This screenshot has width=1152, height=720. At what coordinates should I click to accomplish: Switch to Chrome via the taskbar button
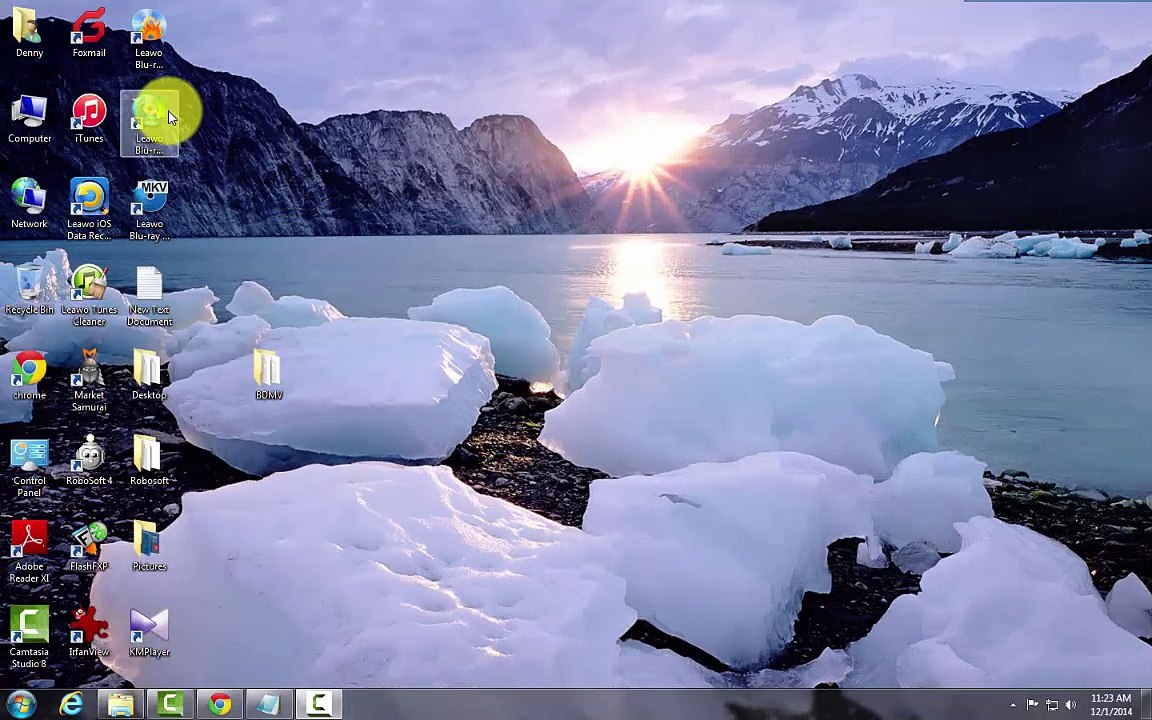[x=219, y=704]
